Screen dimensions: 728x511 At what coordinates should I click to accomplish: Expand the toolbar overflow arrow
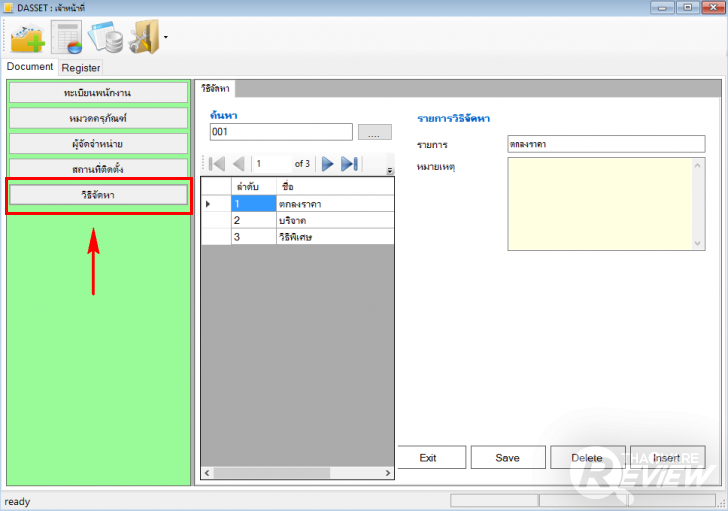(x=166, y=37)
